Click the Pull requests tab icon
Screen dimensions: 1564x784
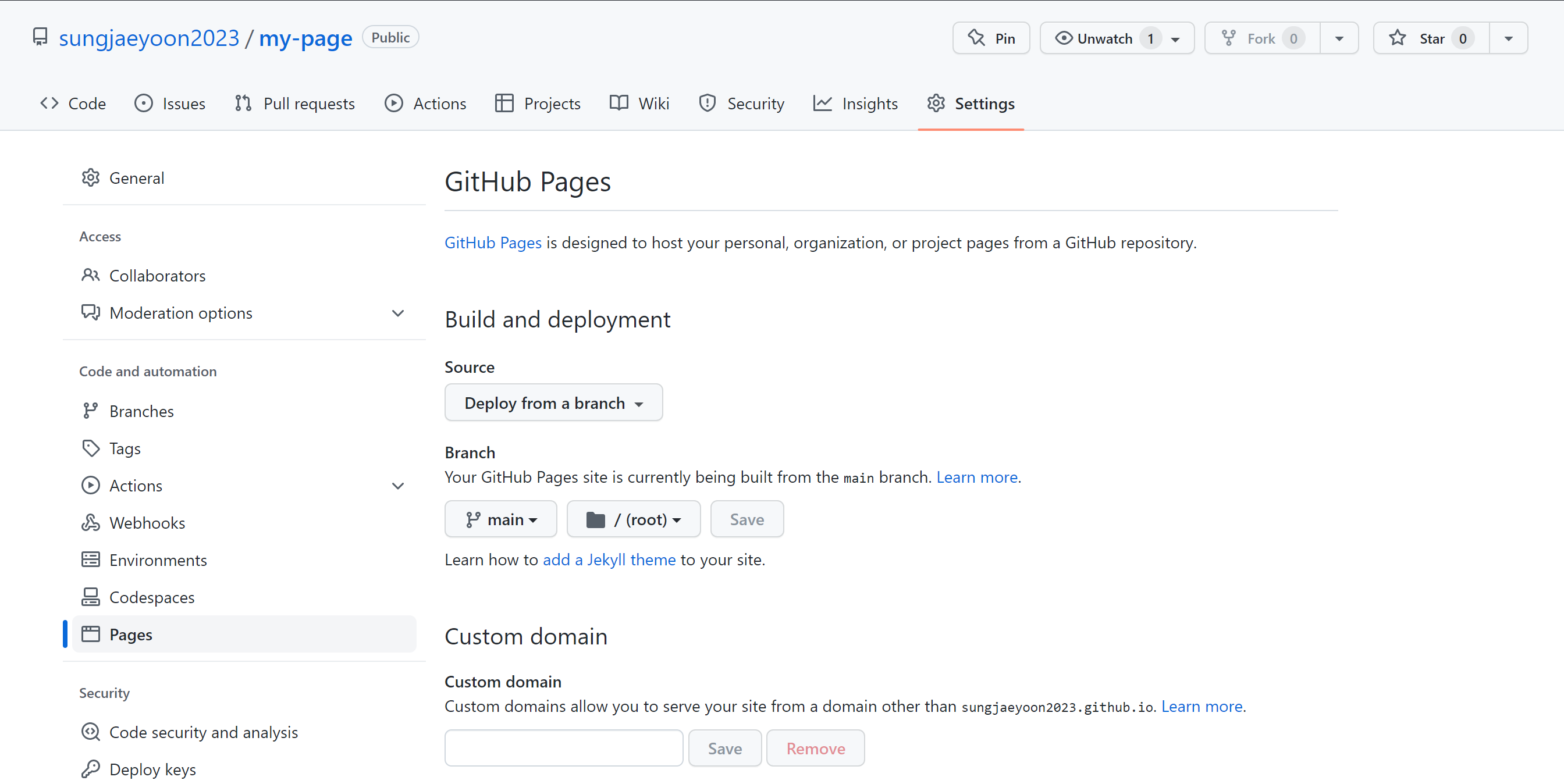(x=243, y=103)
